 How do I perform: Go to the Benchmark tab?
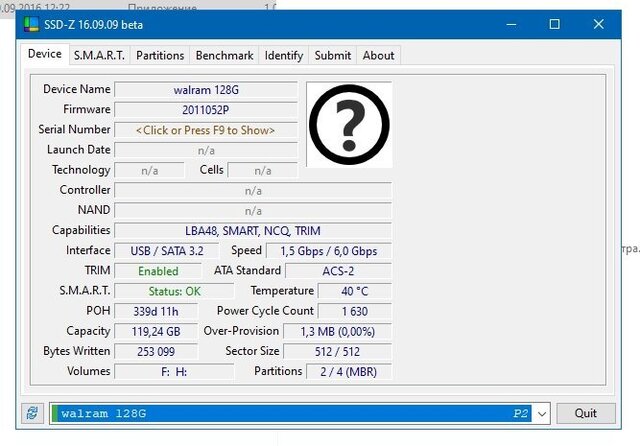[x=224, y=55]
